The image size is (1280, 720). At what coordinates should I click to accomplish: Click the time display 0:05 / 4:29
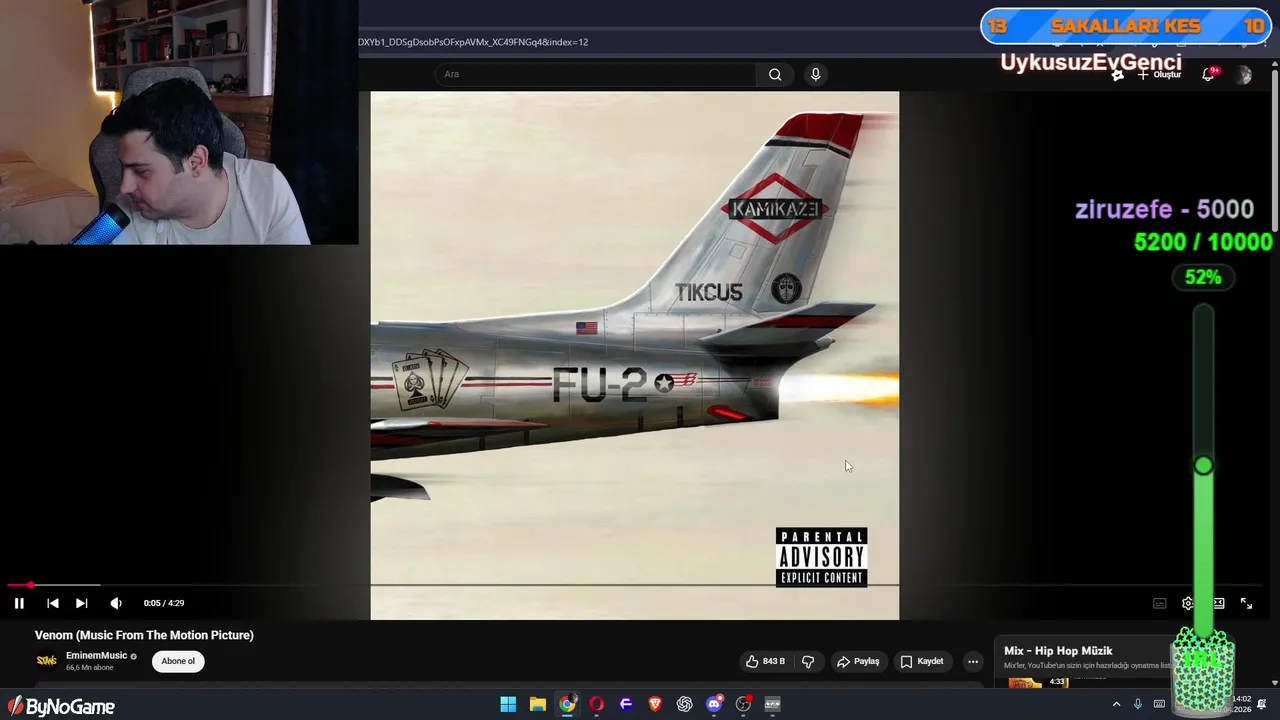(164, 603)
